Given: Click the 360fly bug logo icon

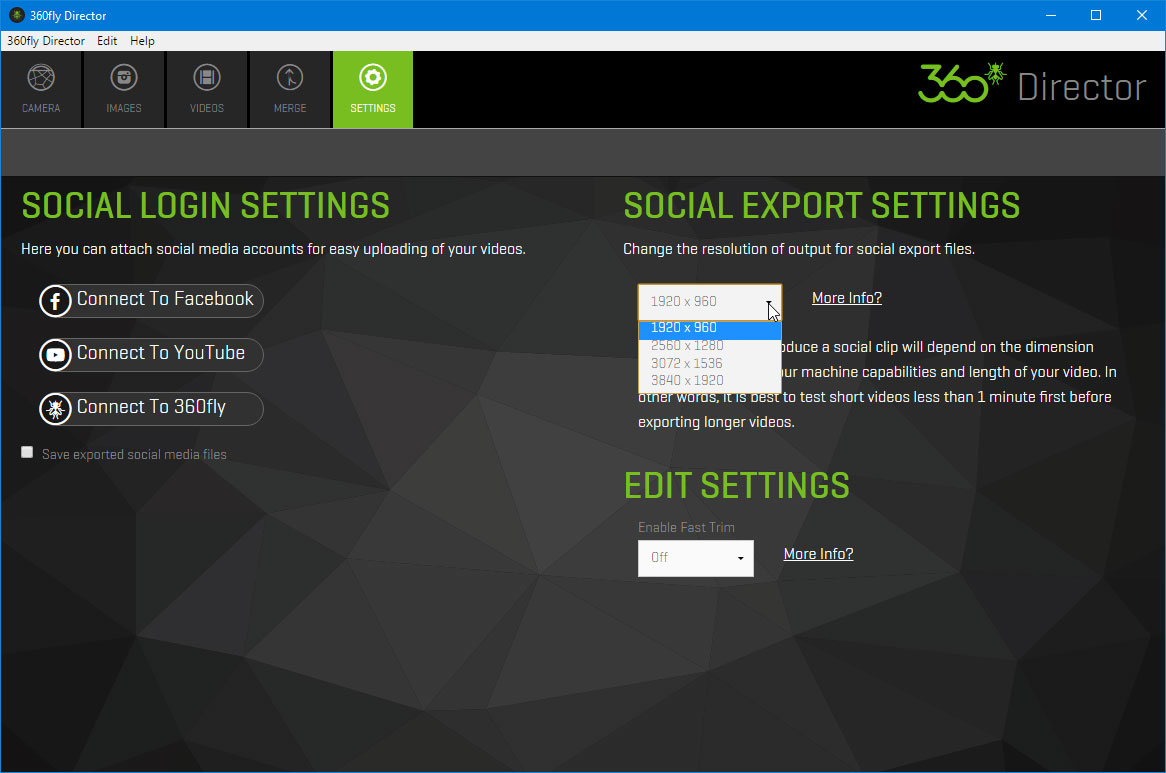Looking at the screenshot, I should tap(55, 409).
